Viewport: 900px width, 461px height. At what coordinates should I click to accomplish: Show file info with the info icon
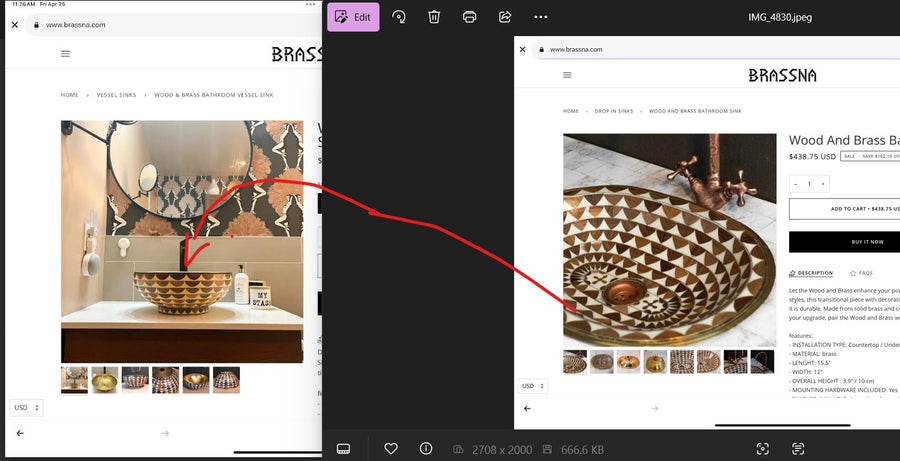coord(425,449)
